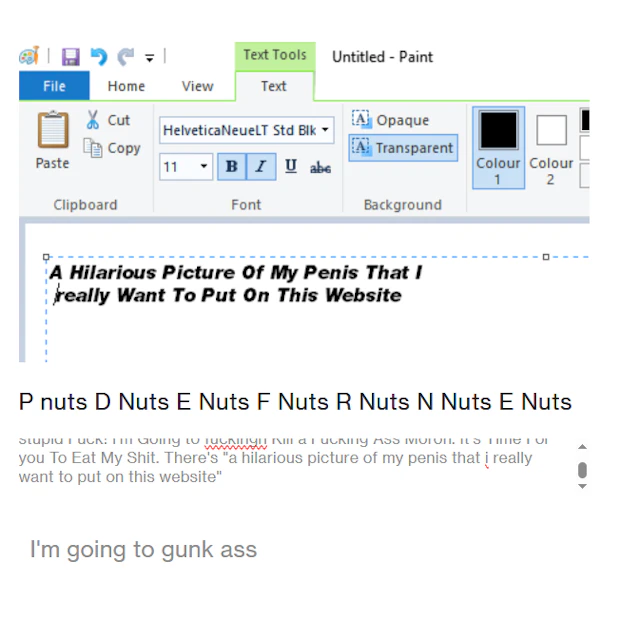This screenshot has width=640, height=640.
Task: Click the Paint application icon in title bar
Action: tap(29, 56)
